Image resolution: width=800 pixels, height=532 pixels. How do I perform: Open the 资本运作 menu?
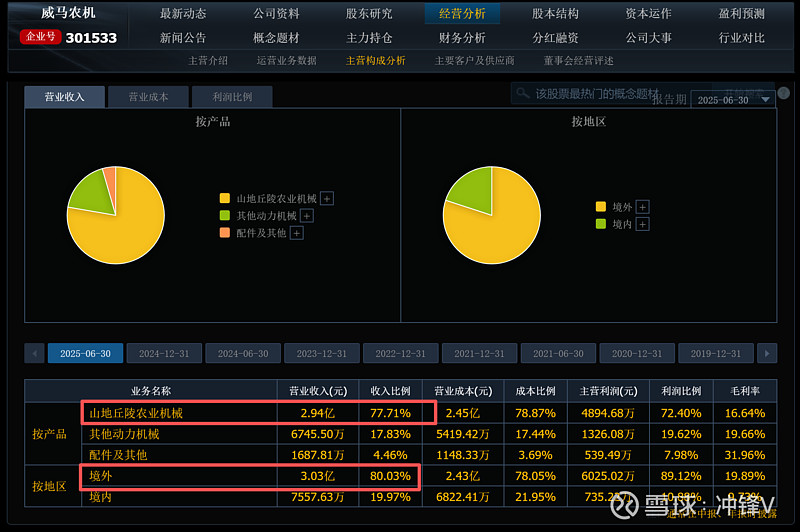pos(648,14)
